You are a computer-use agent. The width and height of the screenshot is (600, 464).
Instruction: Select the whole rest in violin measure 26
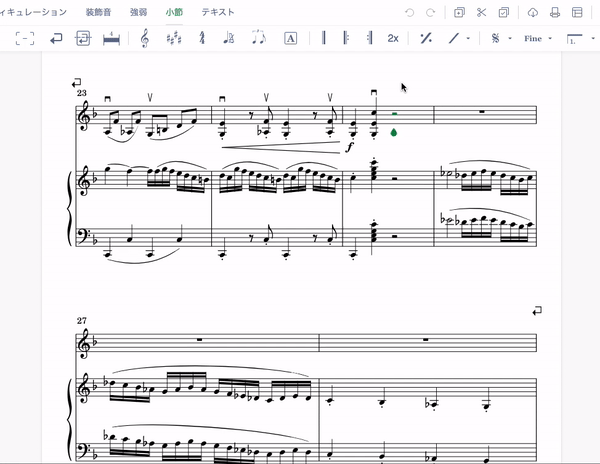tap(482, 112)
